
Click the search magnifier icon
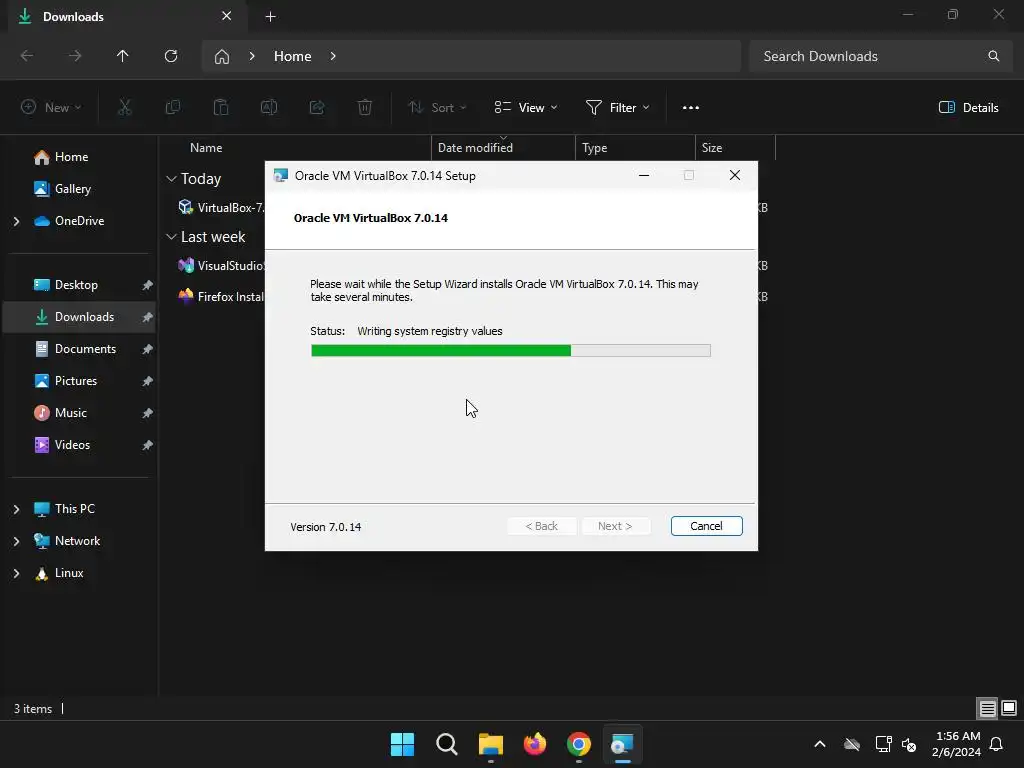point(993,56)
